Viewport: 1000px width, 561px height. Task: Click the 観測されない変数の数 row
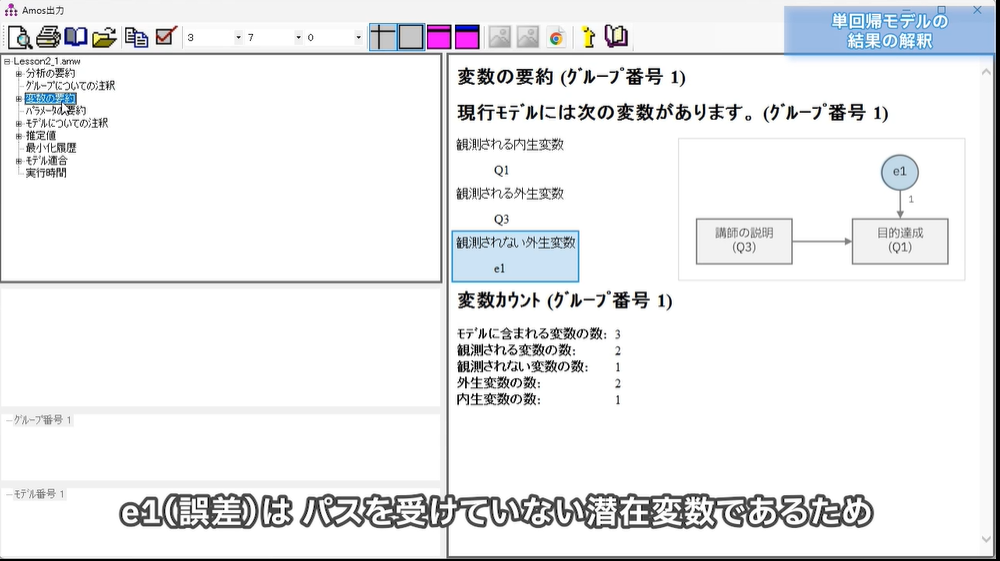539,367
